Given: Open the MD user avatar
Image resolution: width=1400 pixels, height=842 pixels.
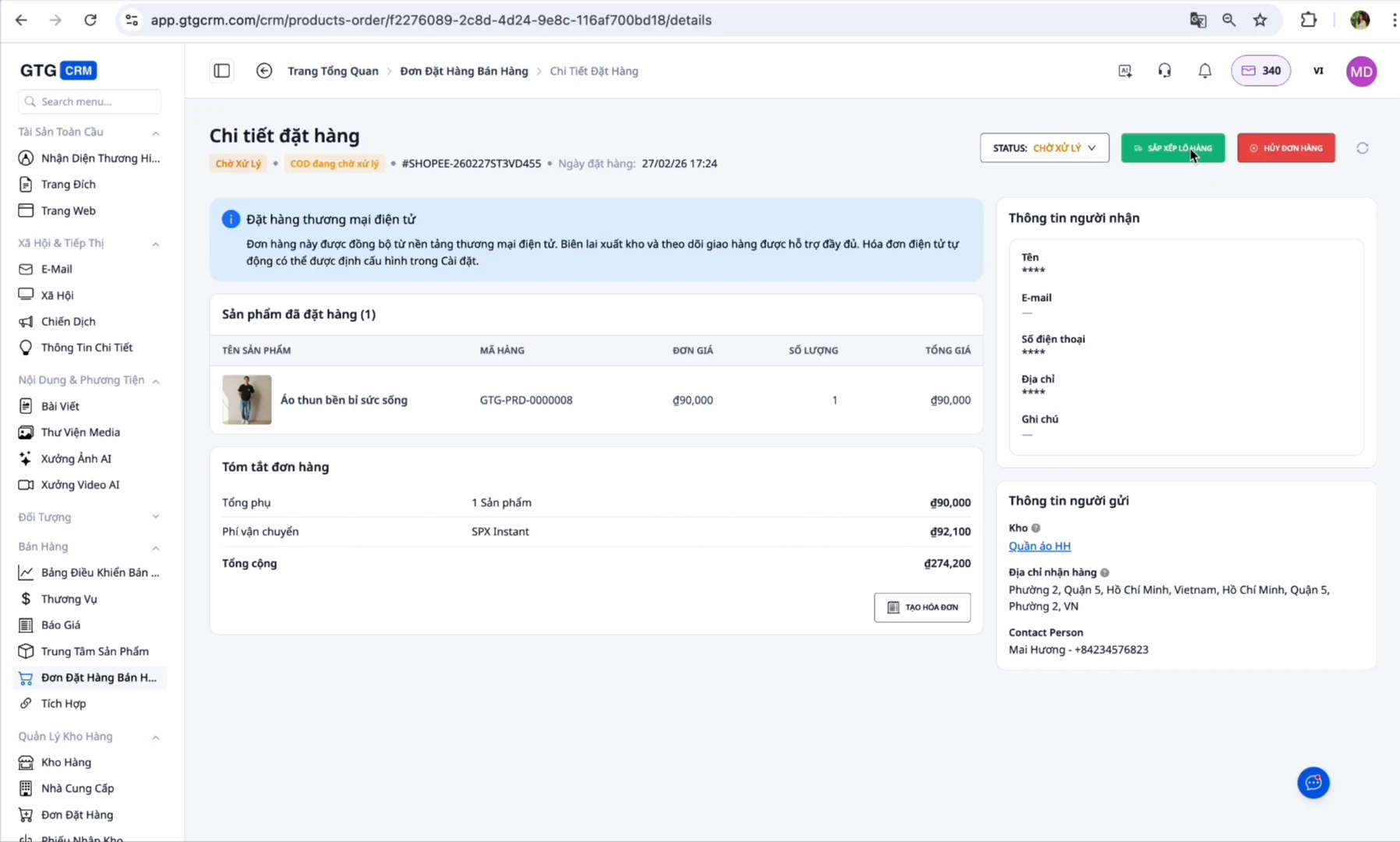Looking at the screenshot, I should 1361,72.
